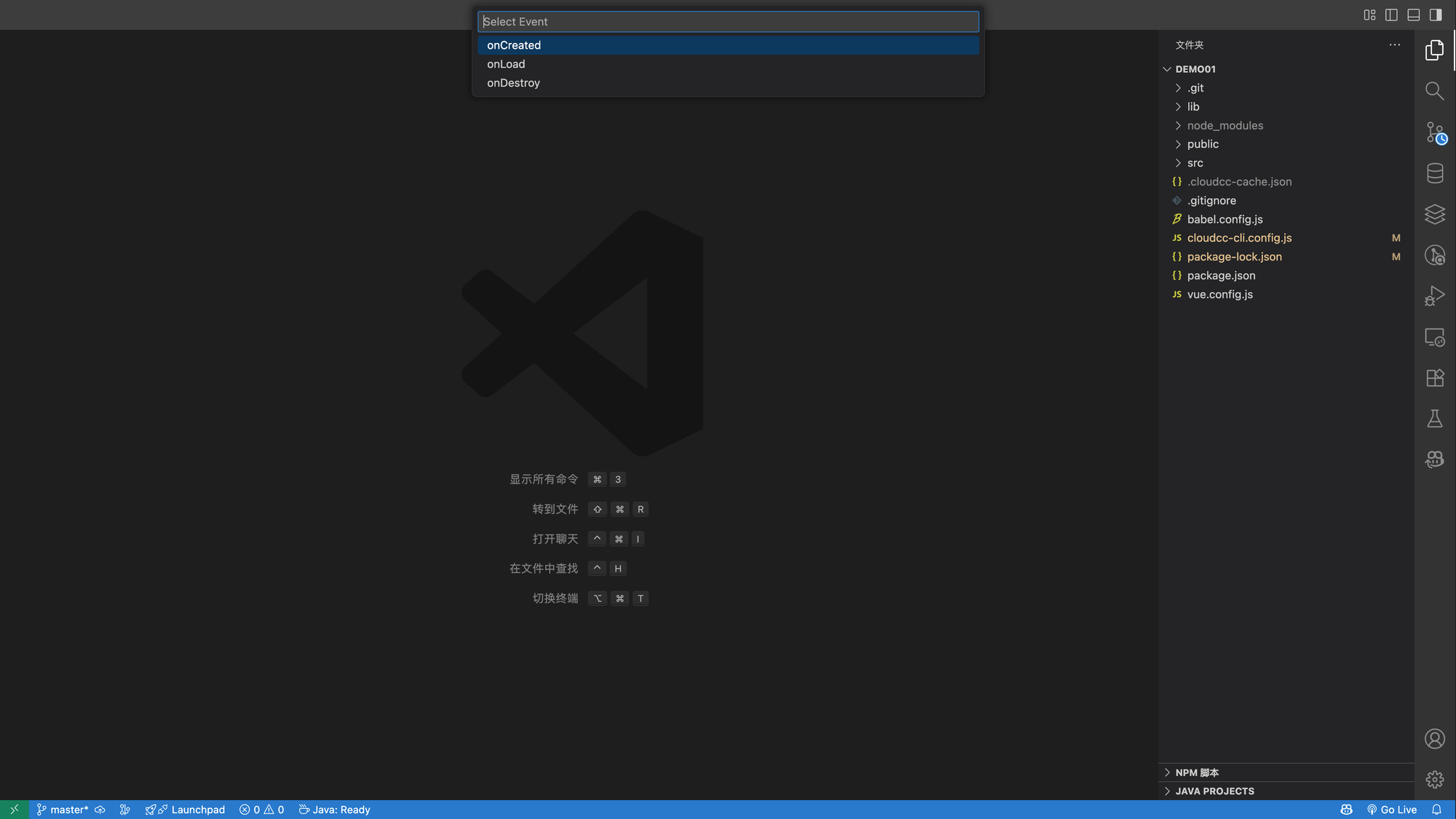Open the Accounts icon
This screenshot has width=1456, height=819.
[x=1434, y=739]
